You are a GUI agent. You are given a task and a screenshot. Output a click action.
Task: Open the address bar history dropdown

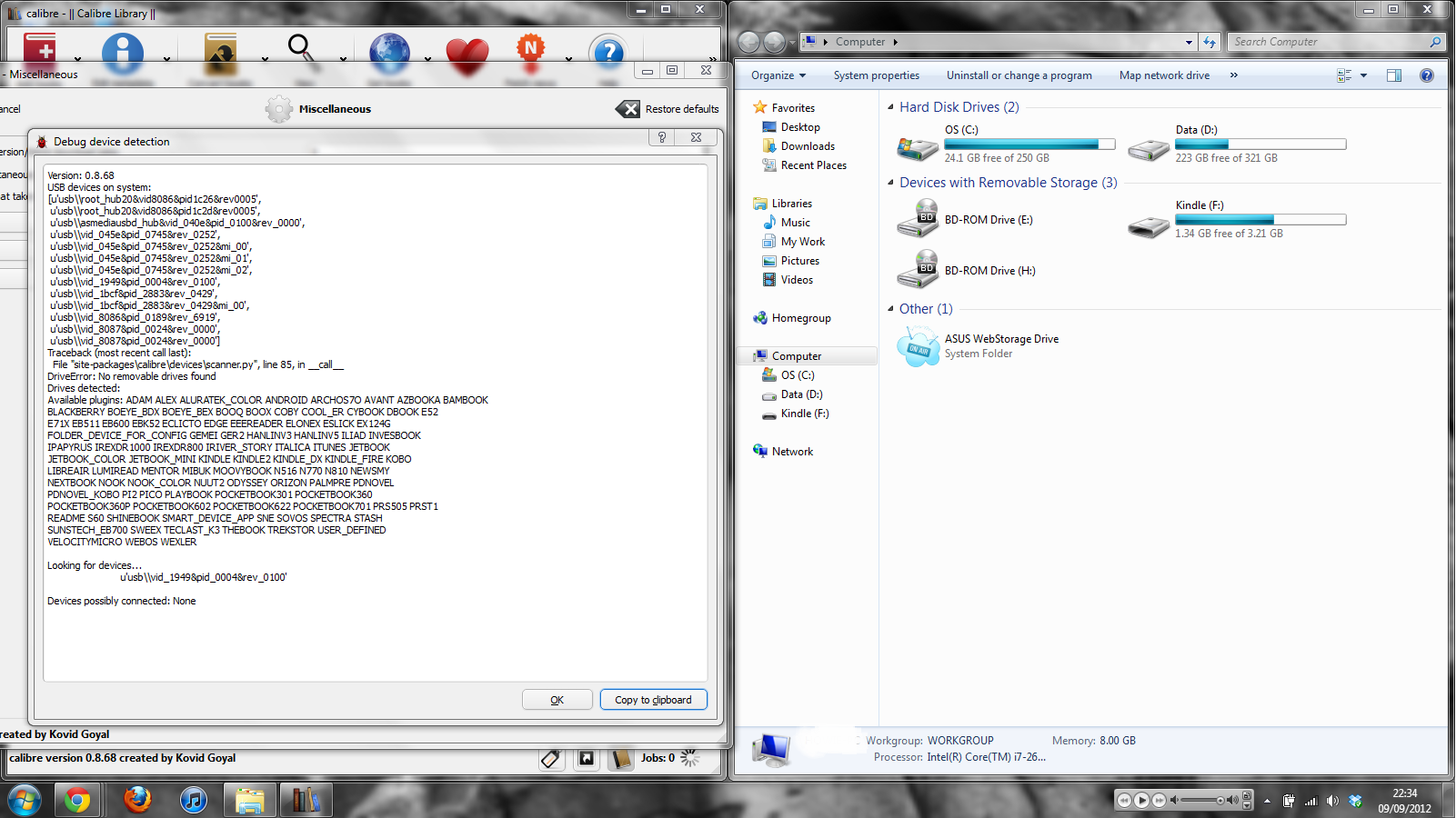tap(1189, 42)
